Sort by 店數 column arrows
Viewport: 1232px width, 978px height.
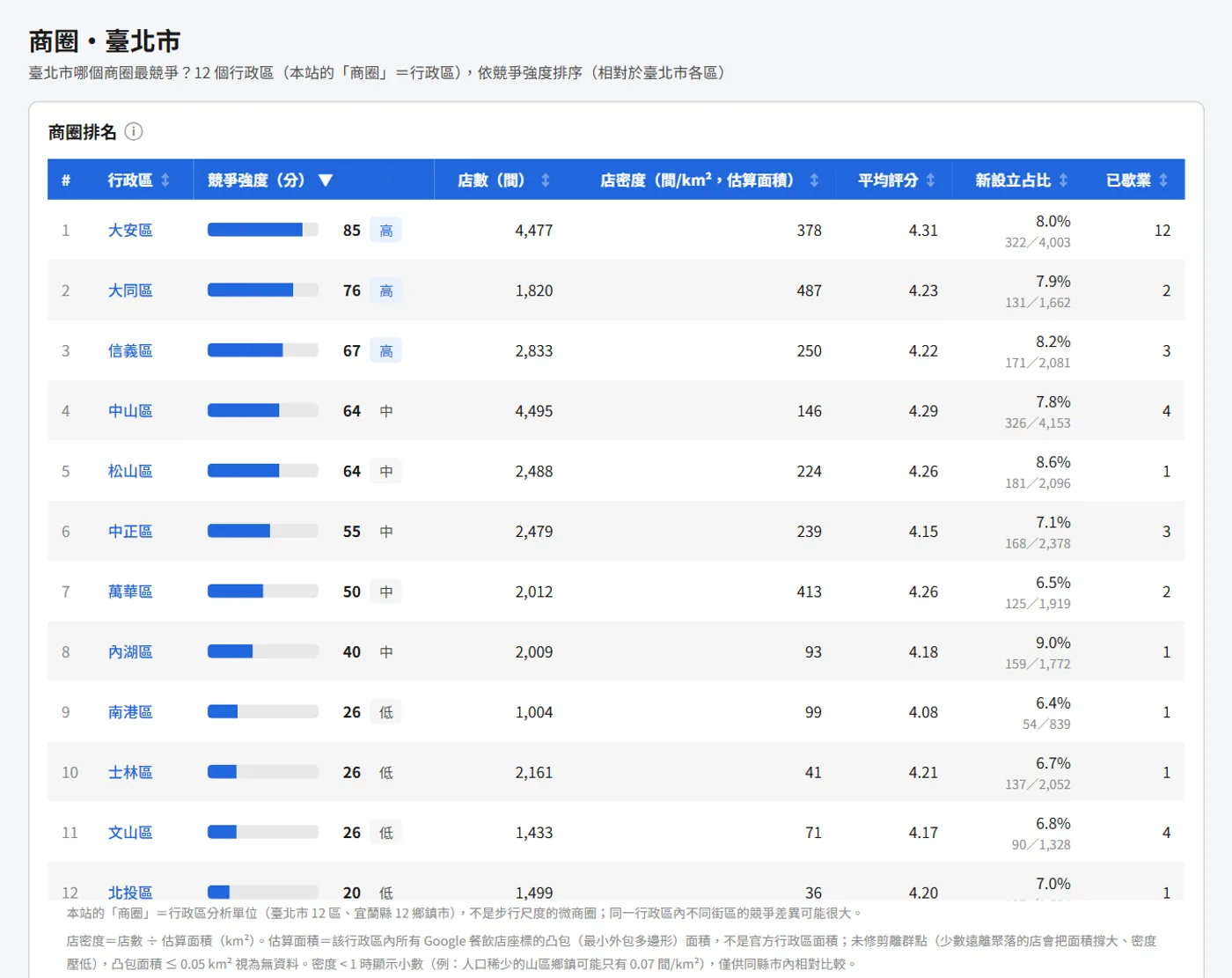[x=546, y=180]
